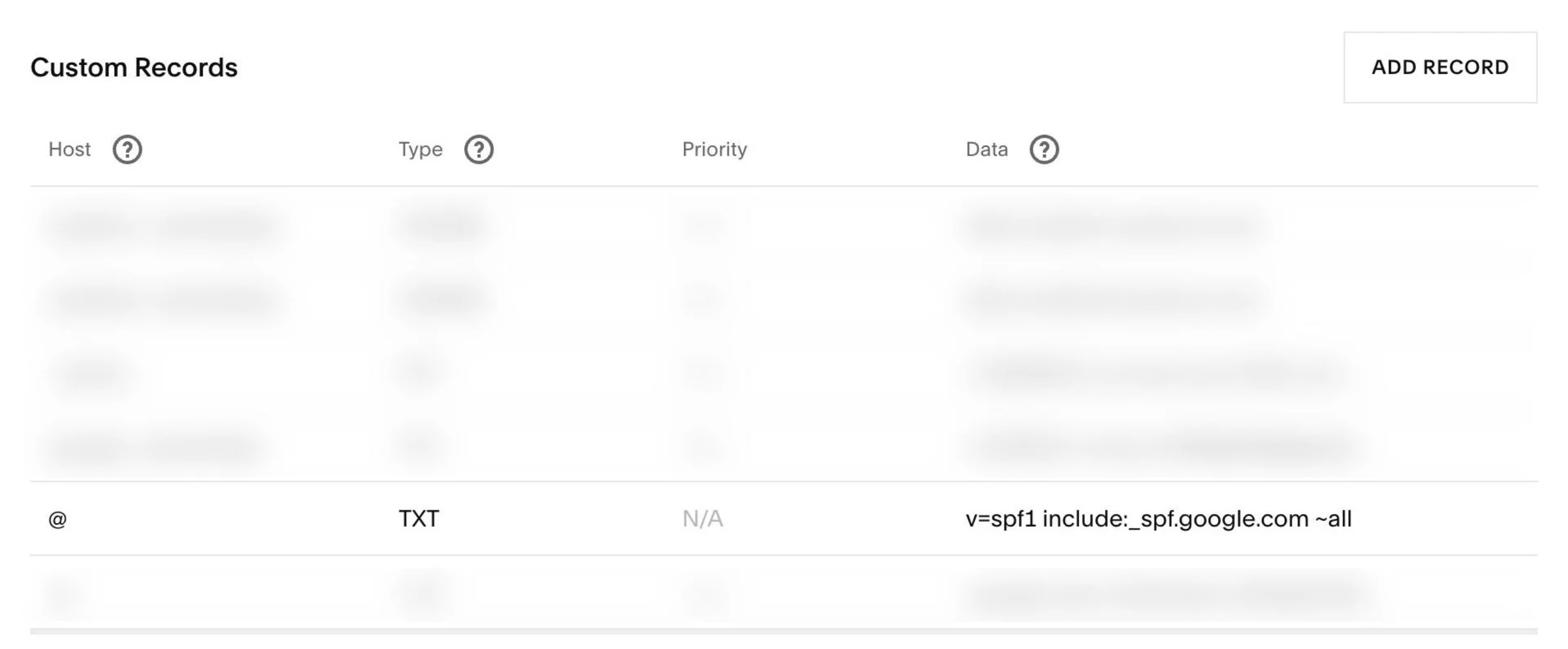Screen dimensions: 1568x649
Task: Click the Priority column header
Action: [x=714, y=150]
